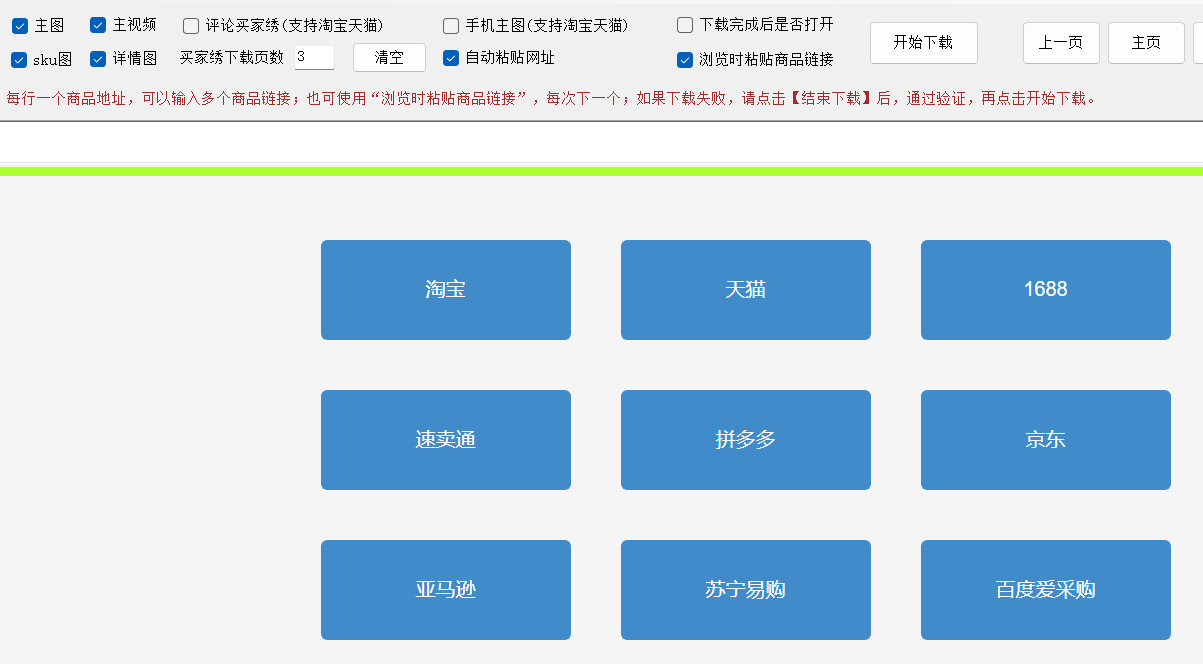The width and height of the screenshot is (1203, 664).
Task: Toggle the sku图 checkbox
Action: tap(19, 60)
